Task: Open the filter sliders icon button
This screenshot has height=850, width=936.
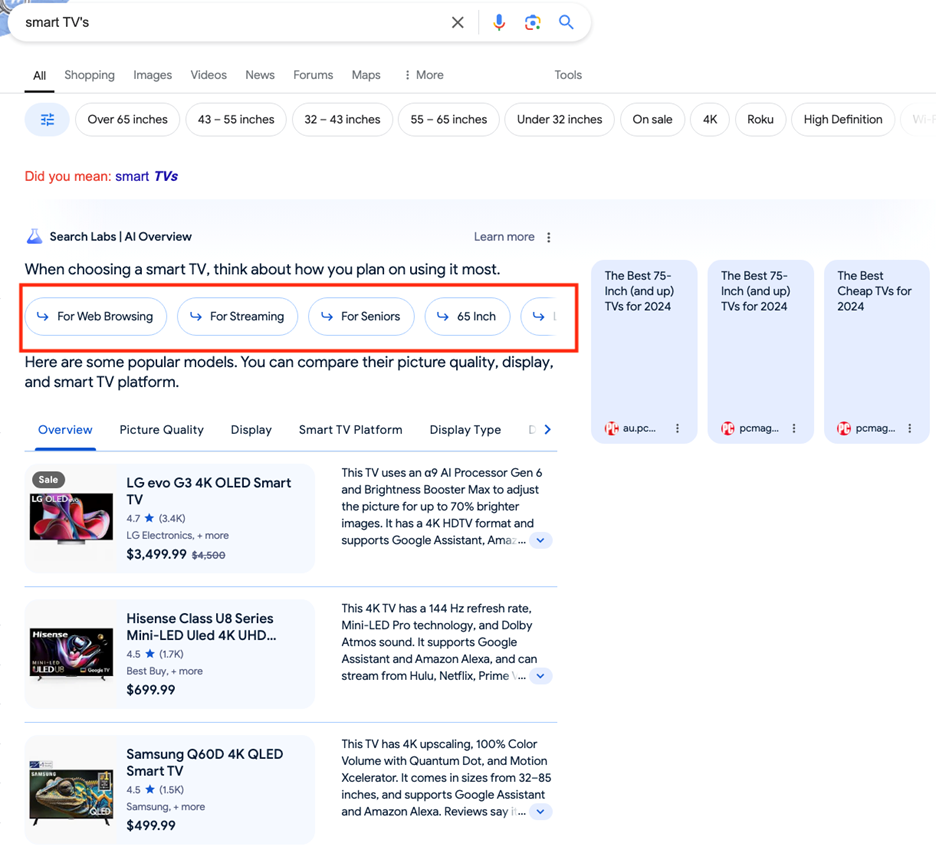Action: (x=47, y=120)
